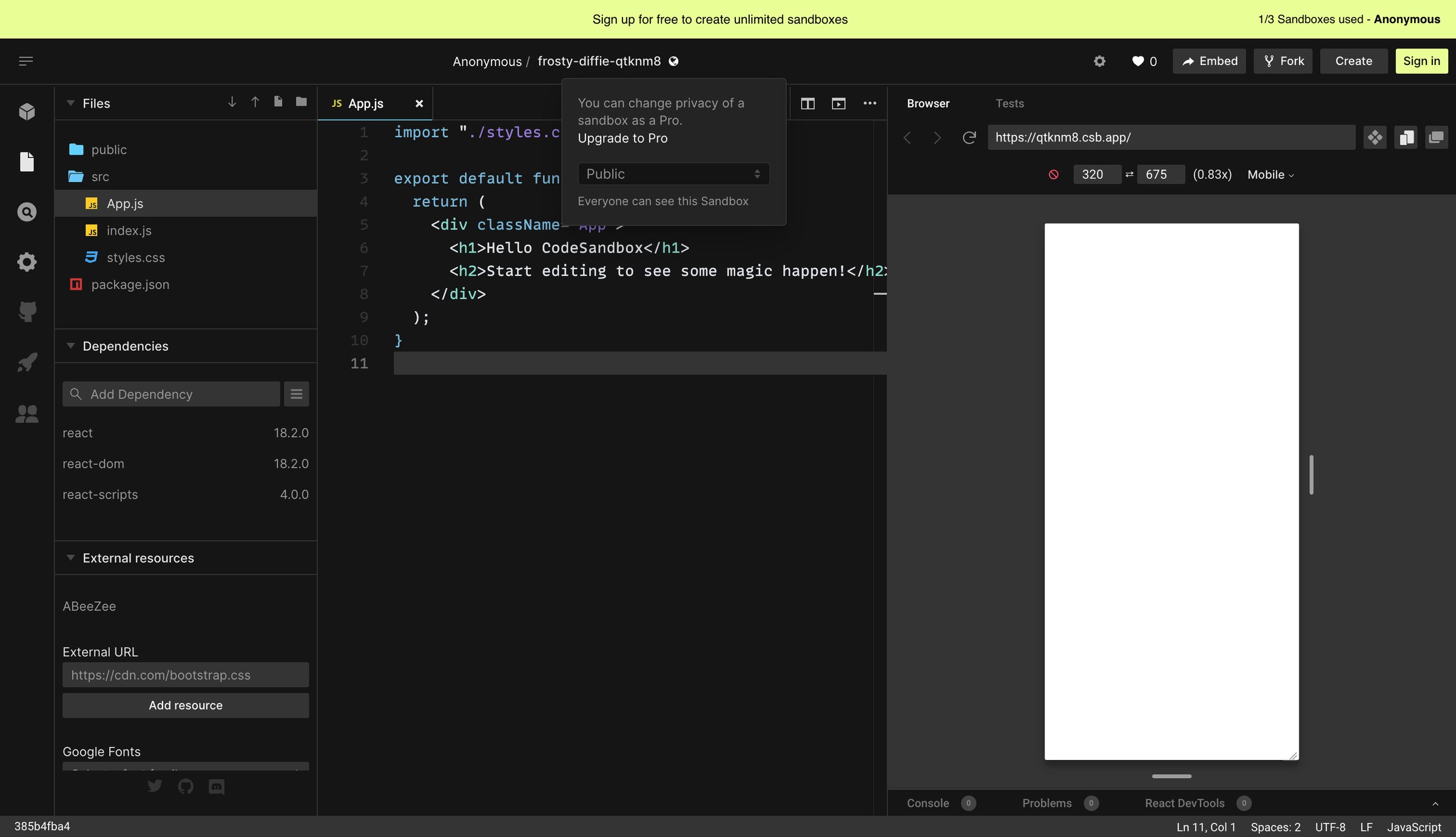Open the React DevTools tab
1456x837 pixels.
1198,803
